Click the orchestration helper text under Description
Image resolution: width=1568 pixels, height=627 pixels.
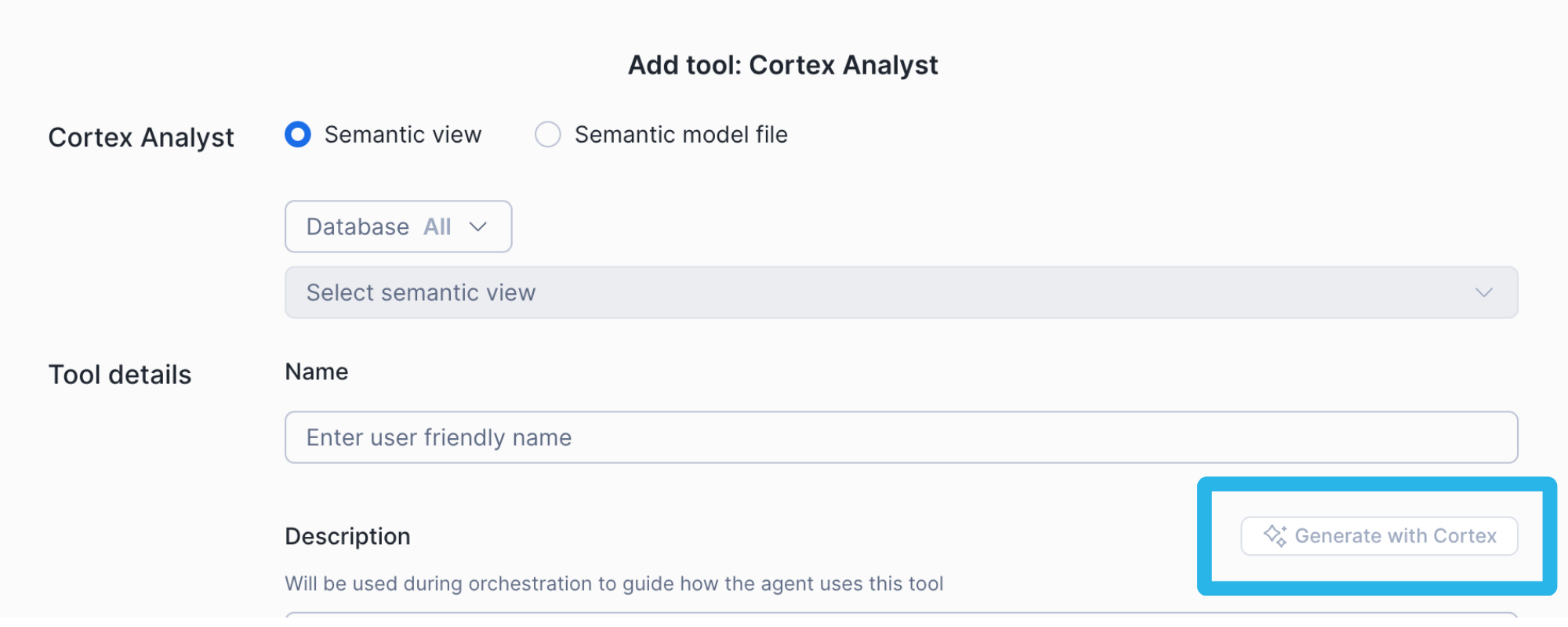pyautogui.click(x=614, y=584)
